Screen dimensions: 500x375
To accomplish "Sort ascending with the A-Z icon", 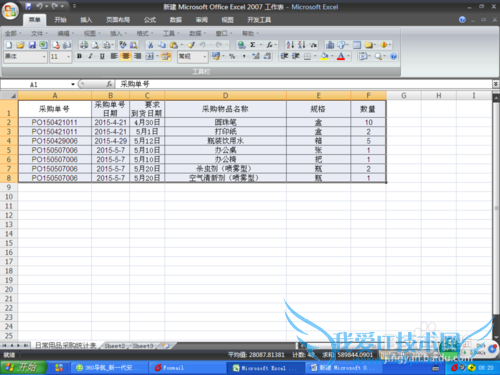I will pyautogui.click(x=290, y=45).
